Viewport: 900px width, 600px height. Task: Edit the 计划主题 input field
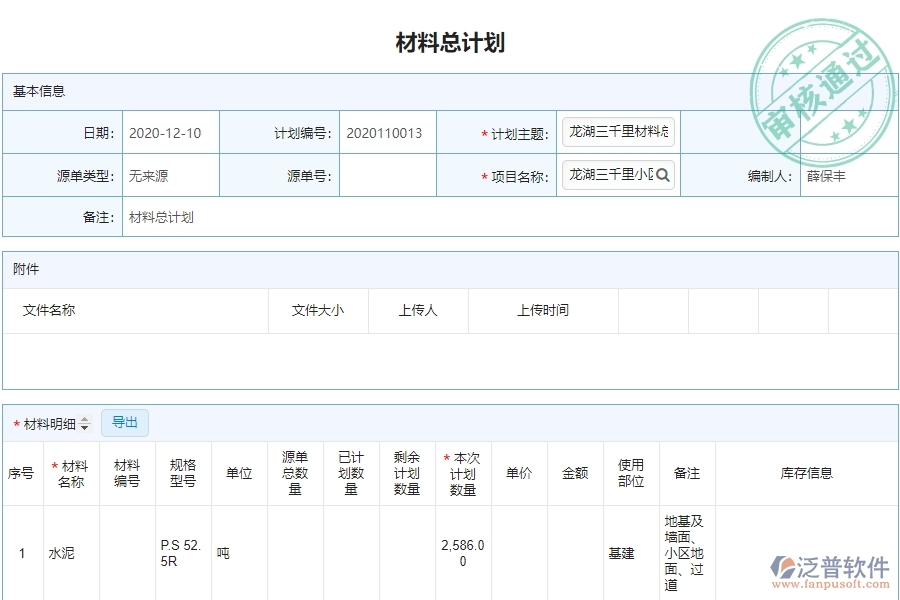coord(617,131)
